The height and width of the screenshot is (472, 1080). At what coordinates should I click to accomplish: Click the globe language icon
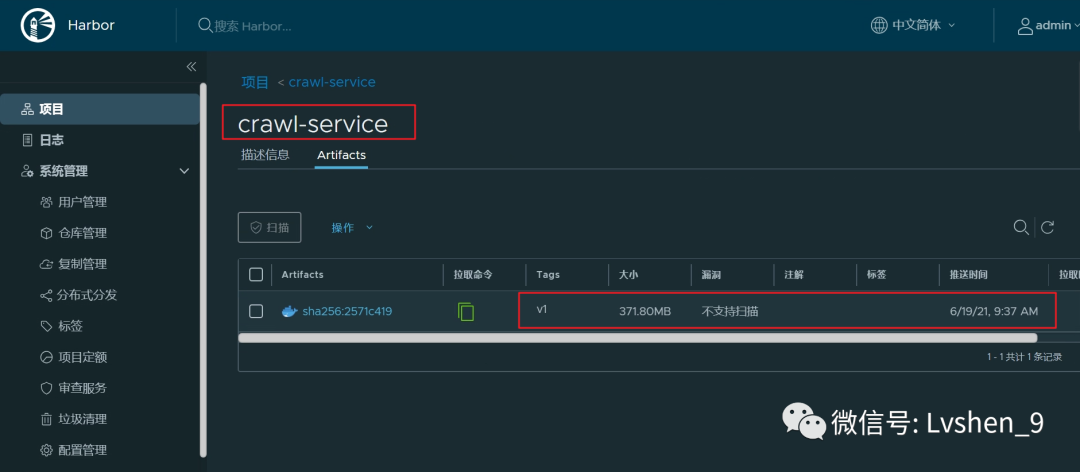879,25
